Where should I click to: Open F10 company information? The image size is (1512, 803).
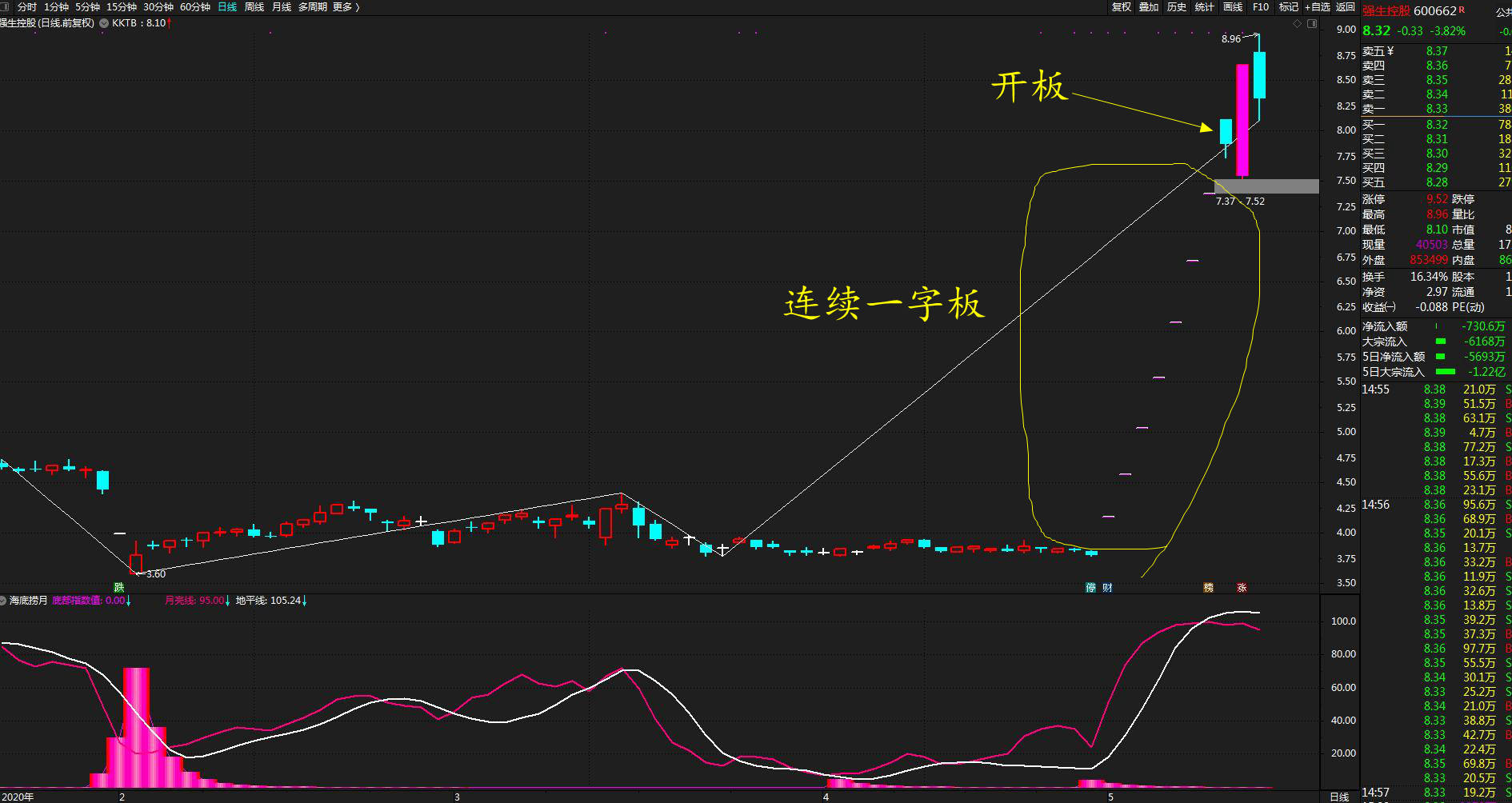pos(1261,6)
